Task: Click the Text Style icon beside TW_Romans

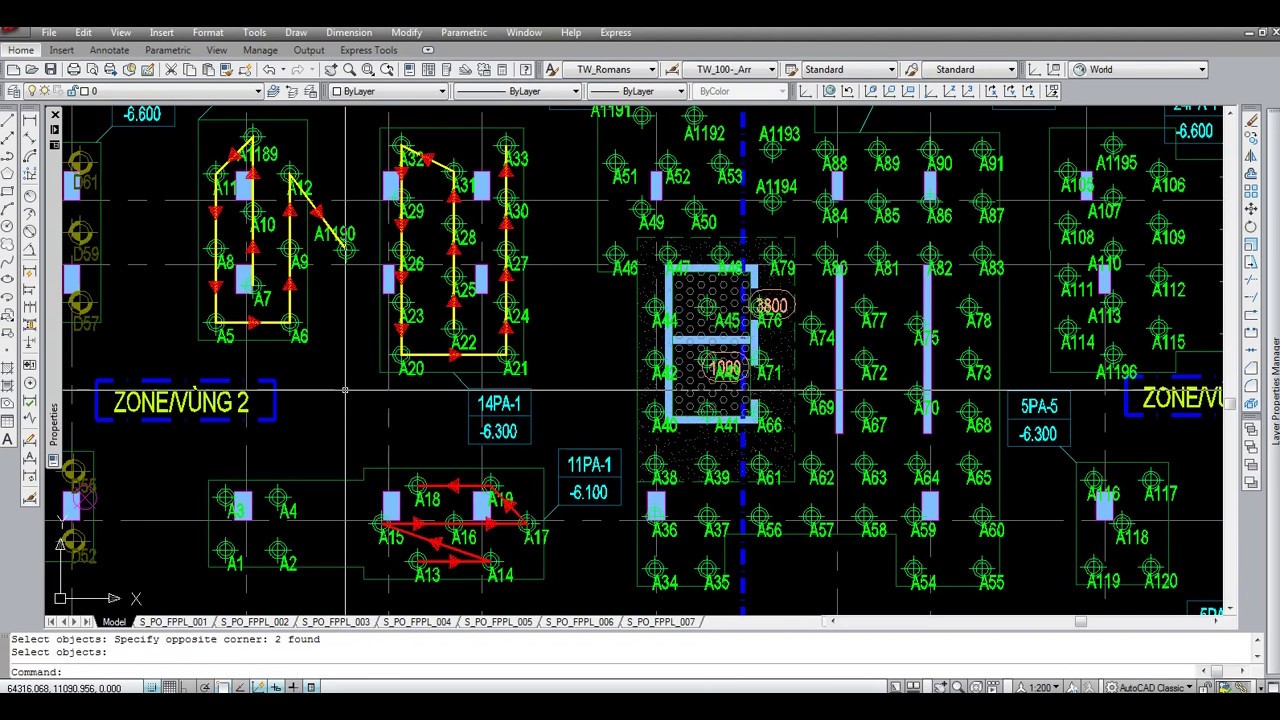Action: pos(552,69)
